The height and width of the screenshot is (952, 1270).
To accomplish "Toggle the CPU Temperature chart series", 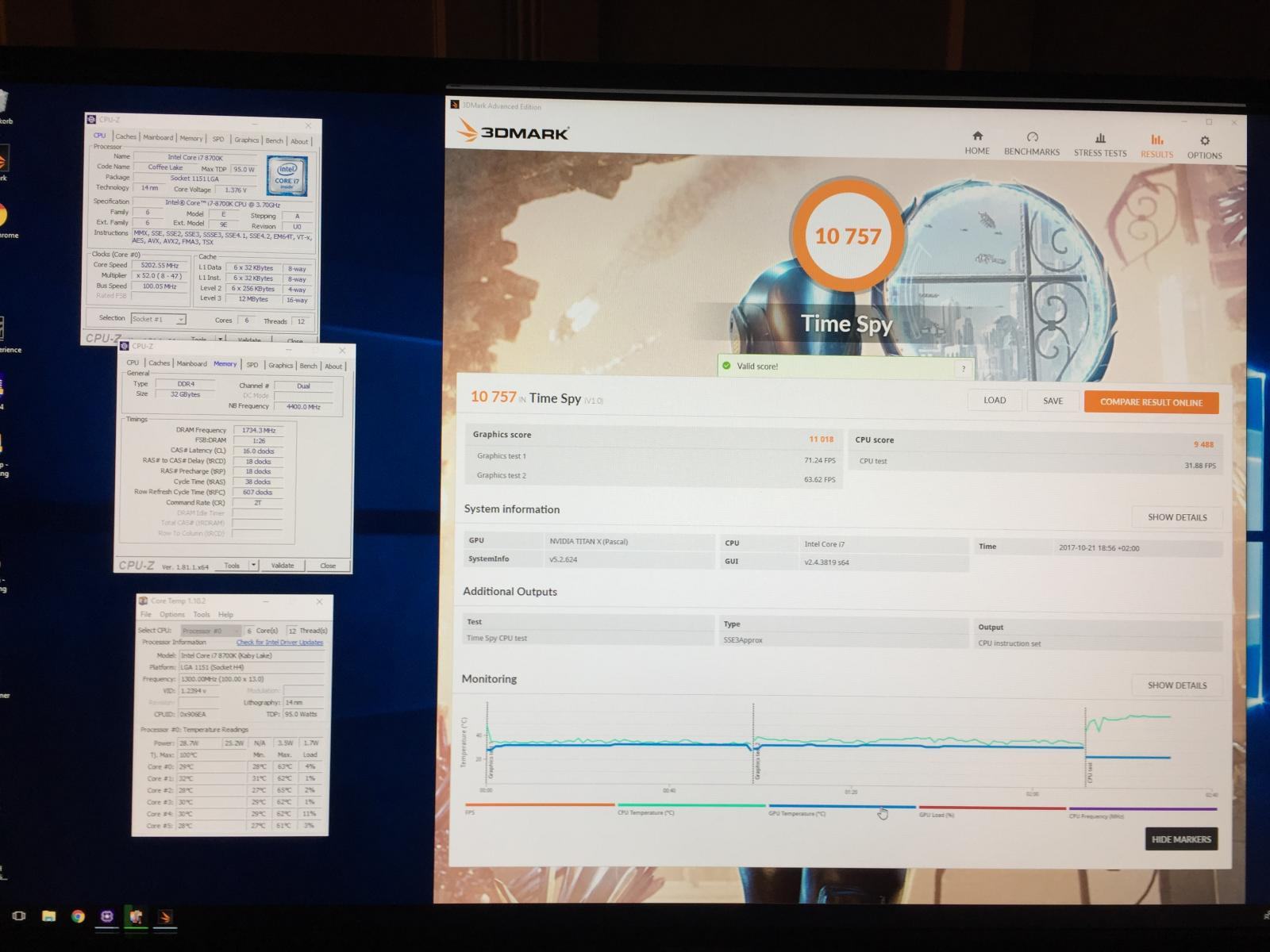I will click(x=691, y=808).
